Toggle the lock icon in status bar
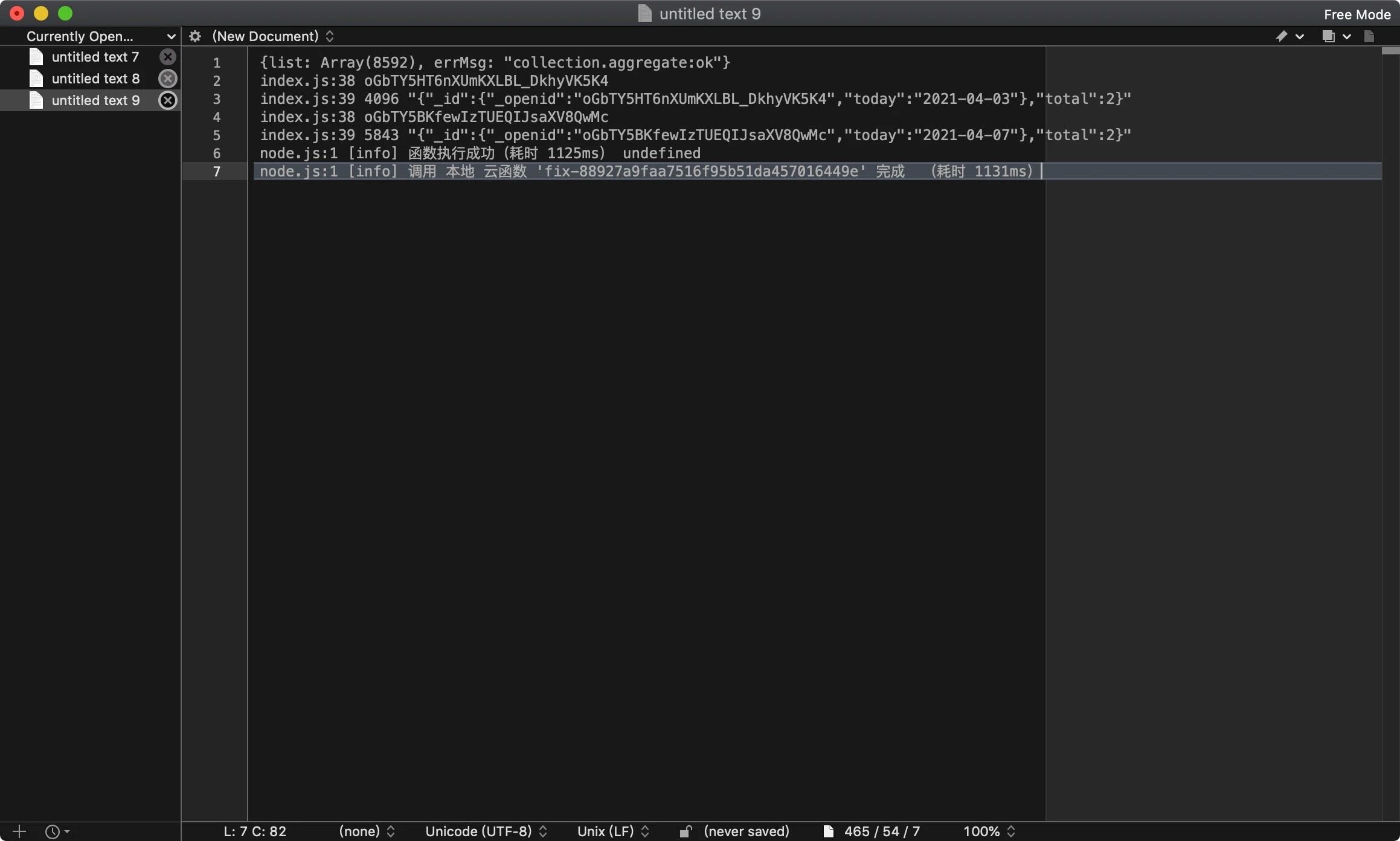This screenshot has height=841, width=1400. click(x=686, y=831)
